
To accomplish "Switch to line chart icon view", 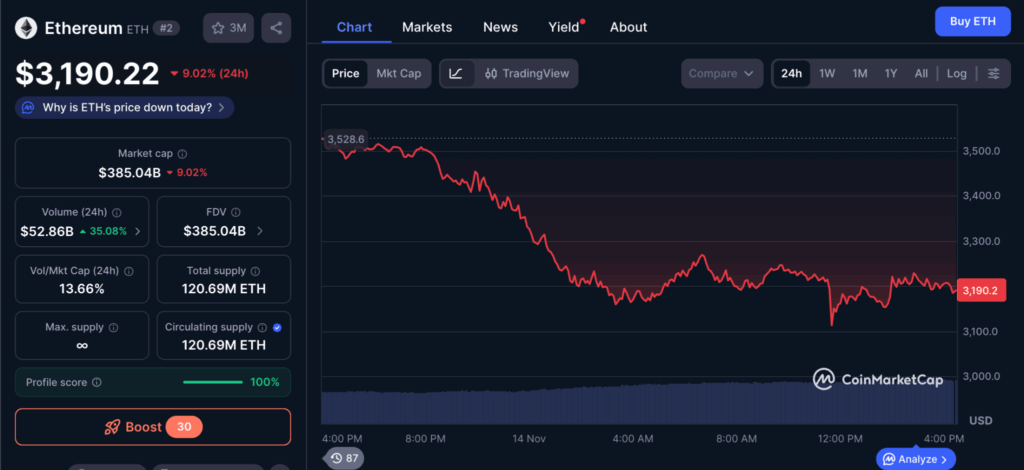I will pyautogui.click(x=456, y=73).
